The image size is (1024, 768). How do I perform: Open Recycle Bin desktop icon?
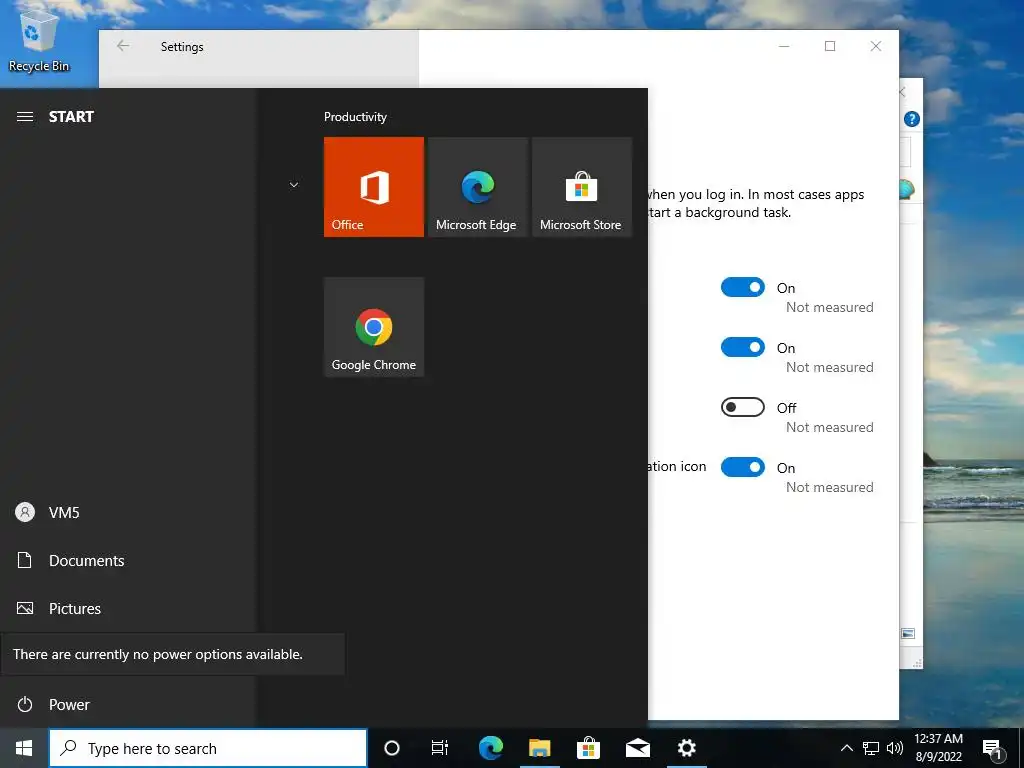39,39
